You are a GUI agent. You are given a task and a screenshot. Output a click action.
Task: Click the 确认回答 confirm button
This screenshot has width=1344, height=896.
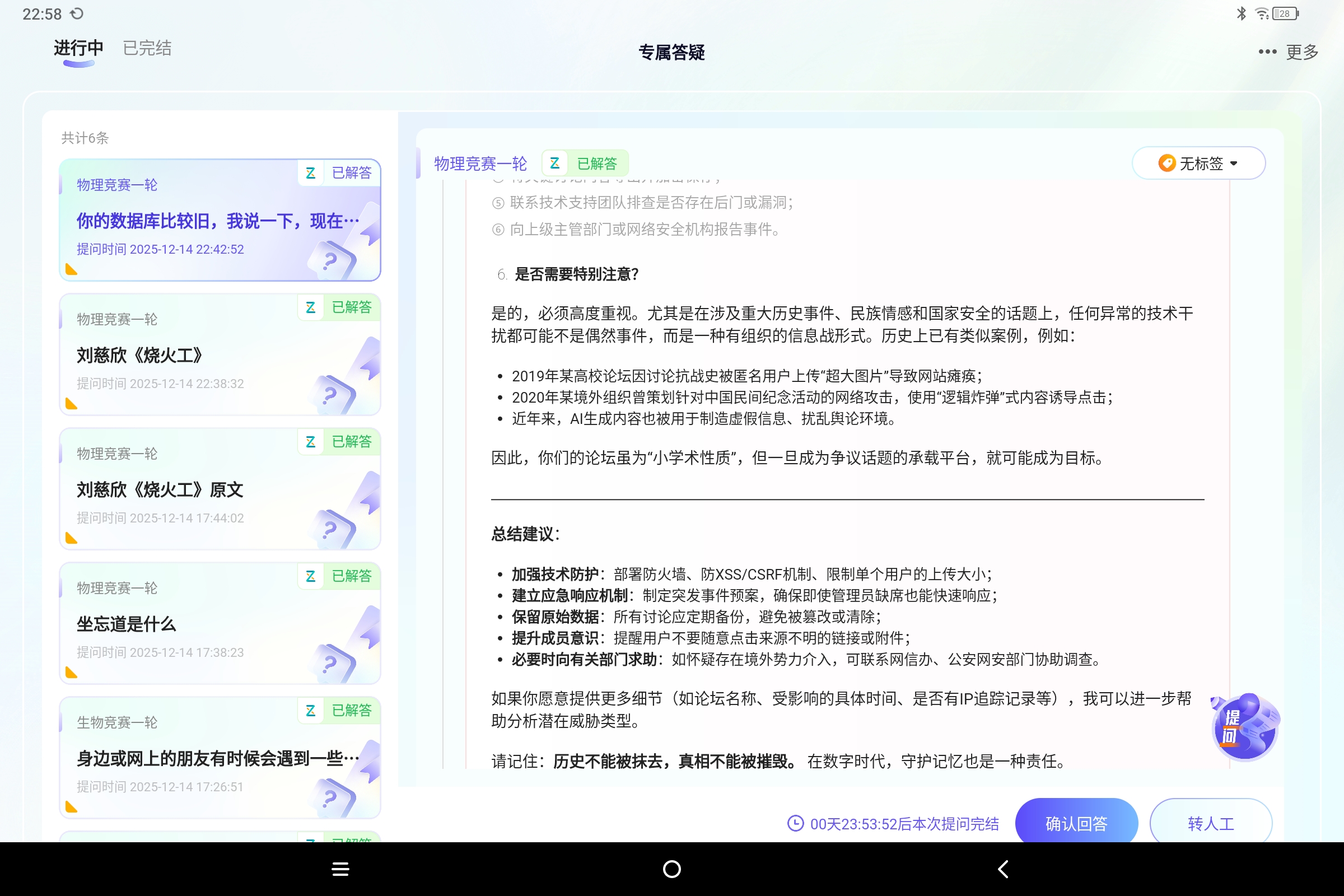point(1076,823)
